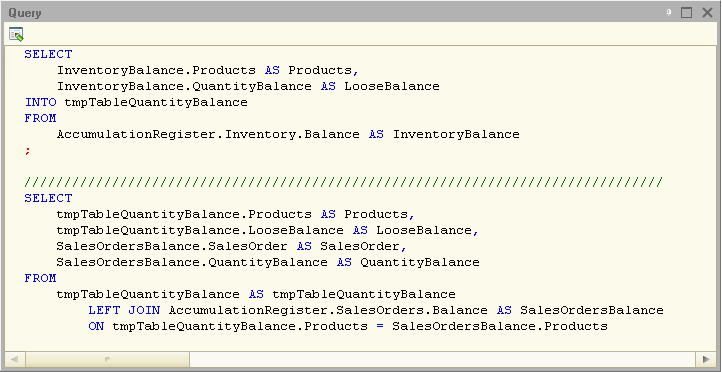Viewport: 722px width, 372px height.
Task: Click the first FROM keyword
Action: coord(41,118)
